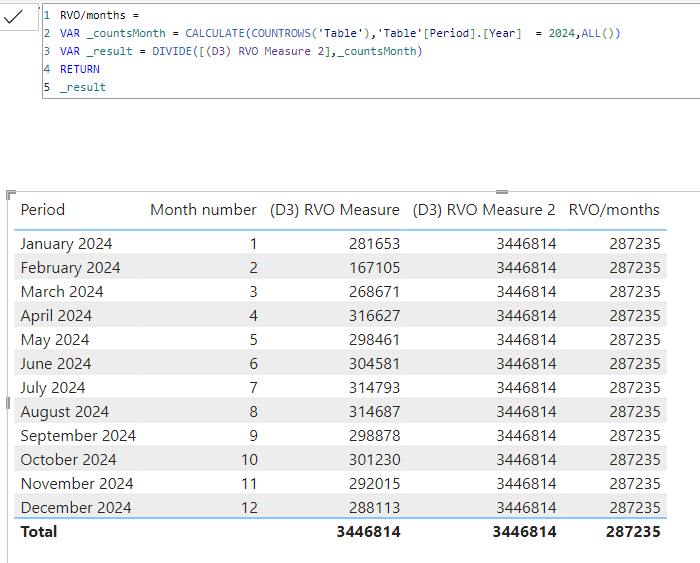Screen dimensions: 700x563
Task: Click Month number 10 cell
Action: pyautogui.click(x=249, y=459)
